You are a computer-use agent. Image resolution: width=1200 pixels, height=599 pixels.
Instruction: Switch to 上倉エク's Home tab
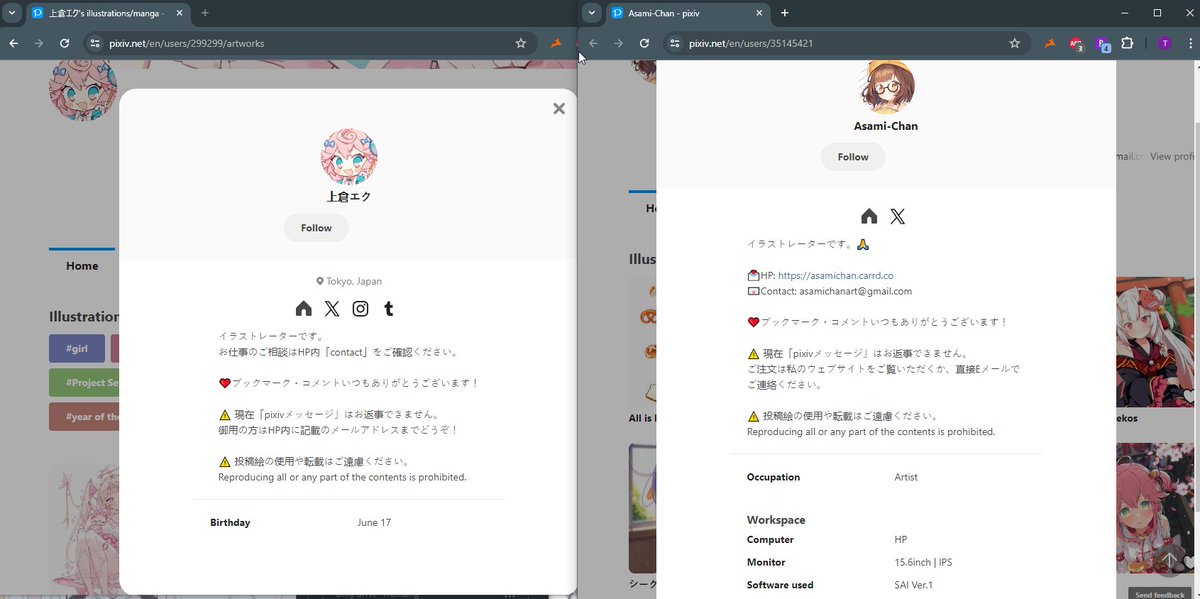81,265
